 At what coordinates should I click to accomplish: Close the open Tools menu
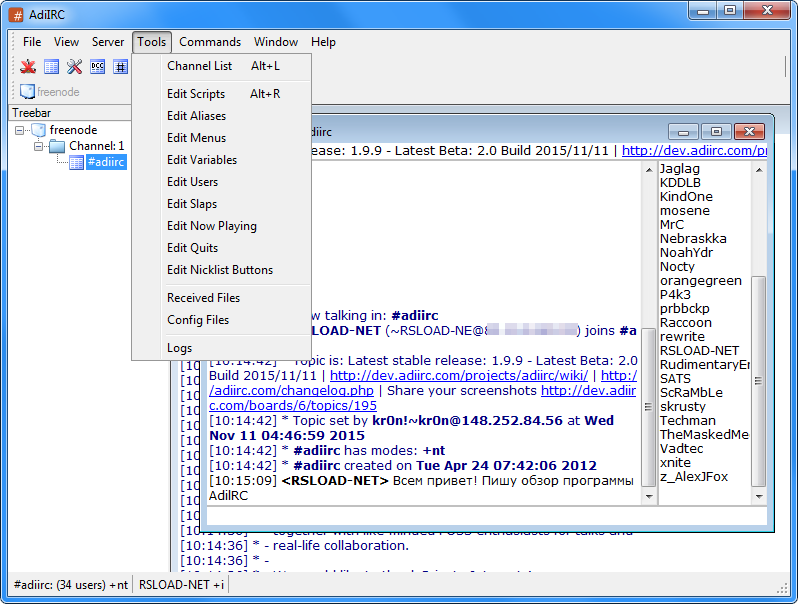(152, 42)
